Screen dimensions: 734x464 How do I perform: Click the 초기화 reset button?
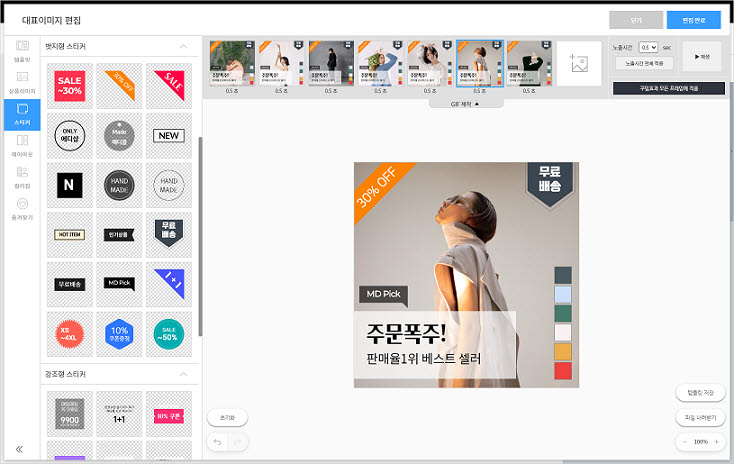(x=228, y=417)
